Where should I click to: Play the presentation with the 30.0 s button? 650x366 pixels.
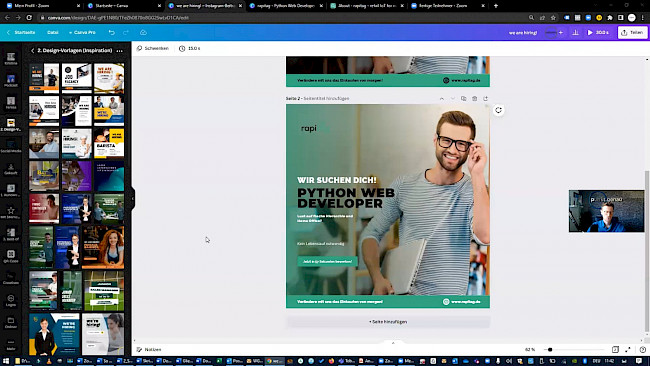coord(598,32)
